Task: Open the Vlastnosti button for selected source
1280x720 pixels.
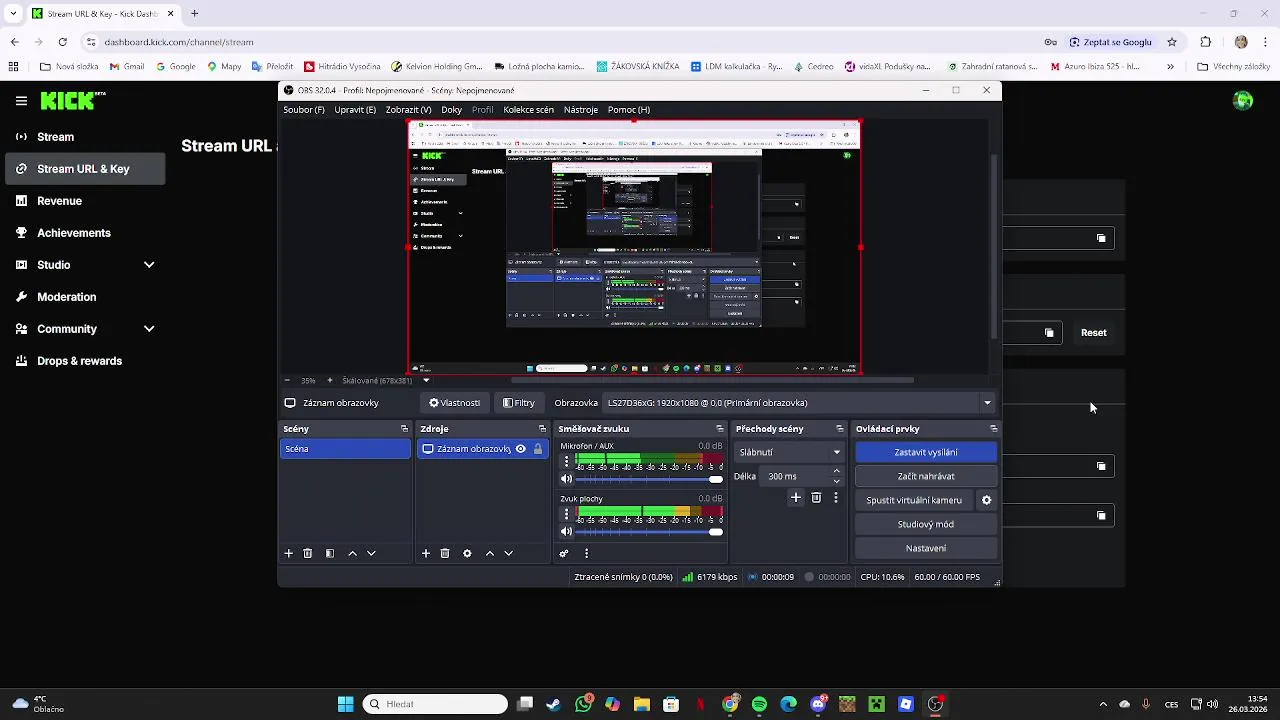Action: coord(455,403)
